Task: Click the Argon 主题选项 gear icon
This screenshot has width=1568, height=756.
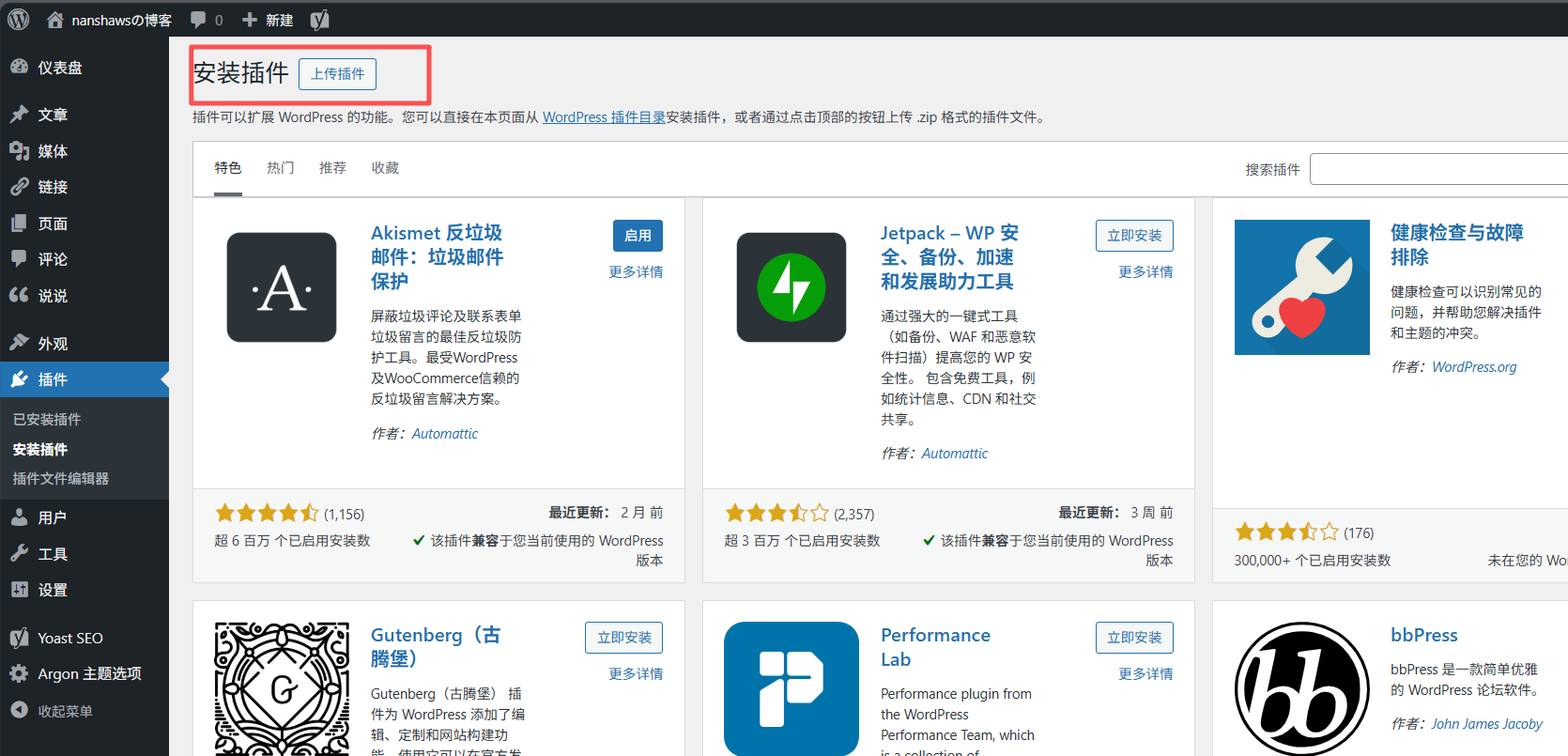Action: (x=19, y=673)
